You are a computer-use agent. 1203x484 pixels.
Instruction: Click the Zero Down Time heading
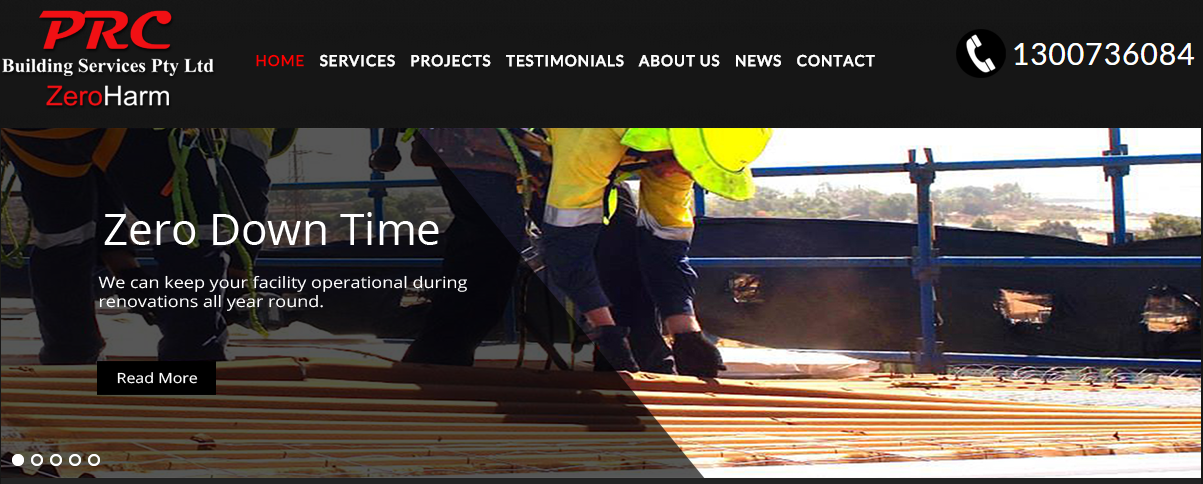point(271,230)
